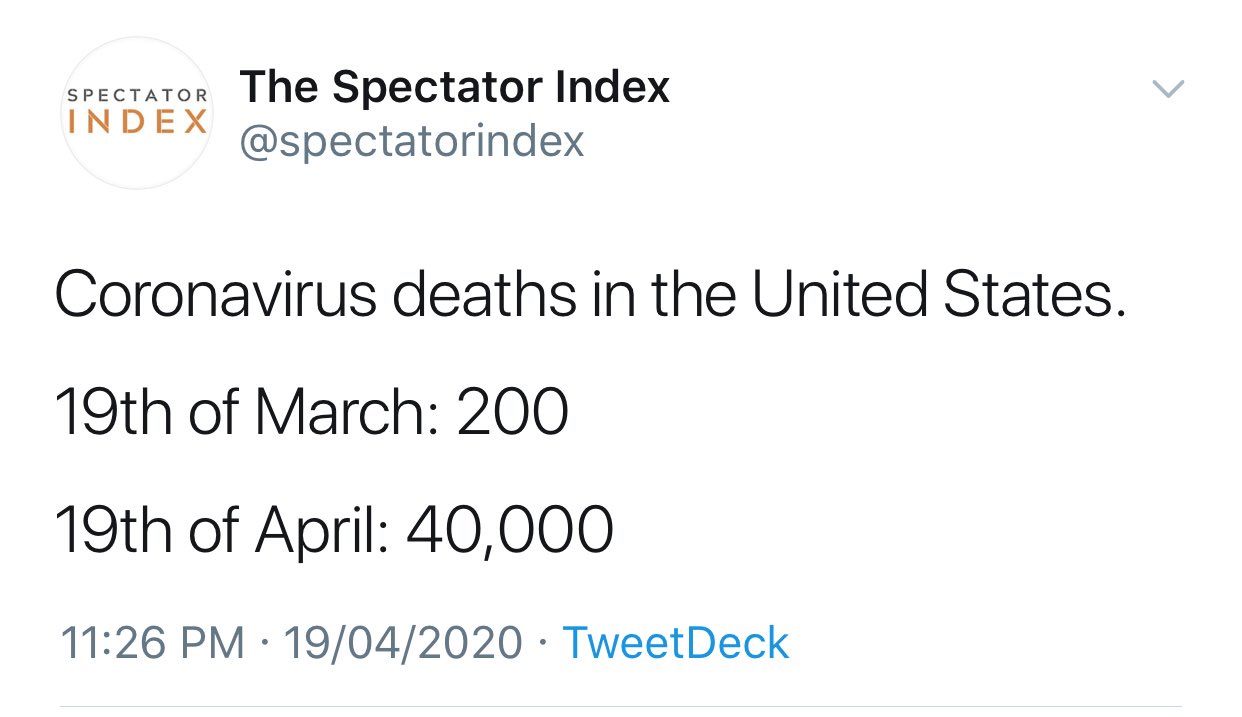Click the tweet timestamp 11:26 PM
Image resolution: width=1242 pixels, height=717 pixels.
click(x=150, y=643)
